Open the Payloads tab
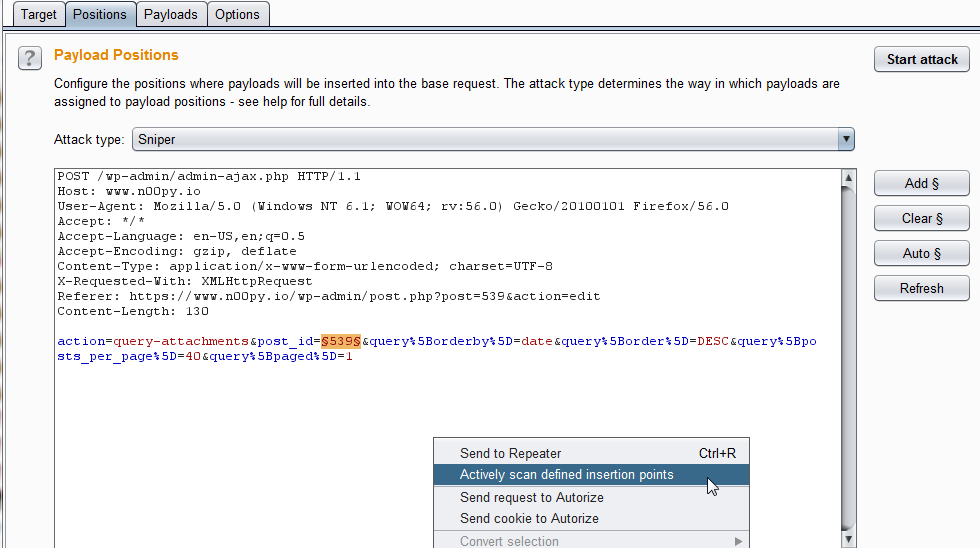The height and width of the screenshot is (548, 980). click(x=170, y=14)
